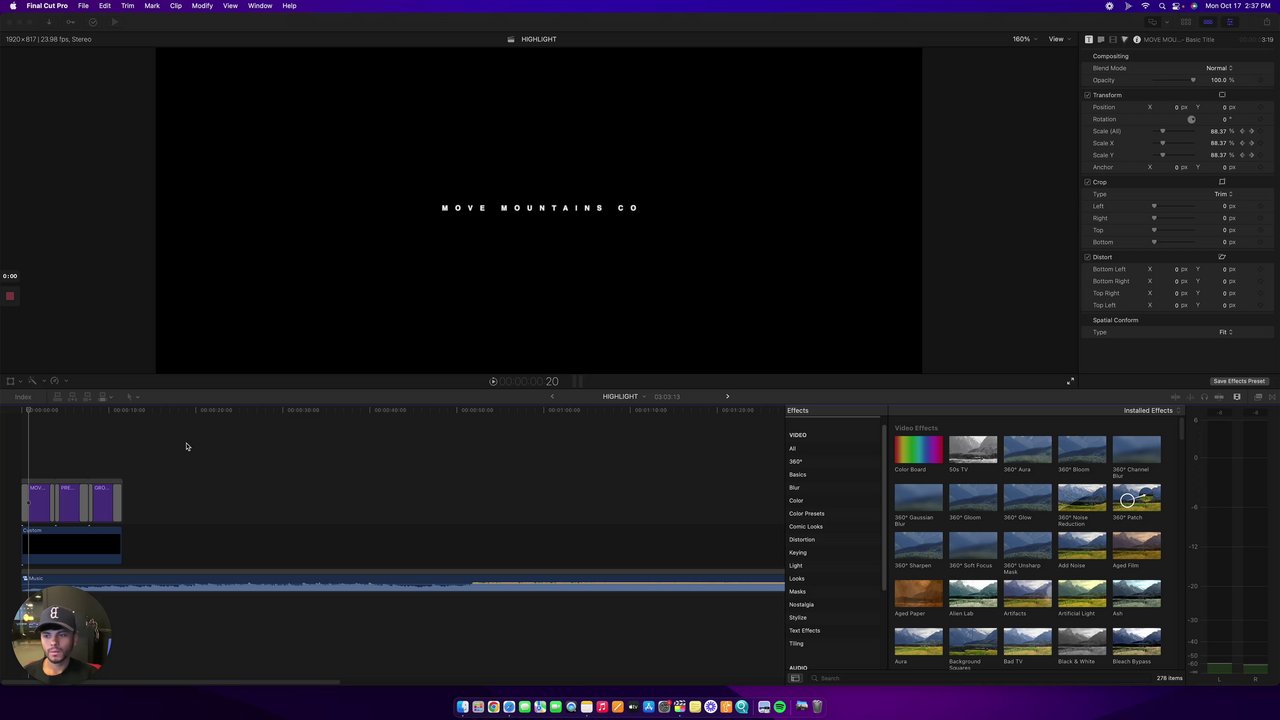The width and height of the screenshot is (1280, 720).
Task: Click the Distort on-screen controls icon
Action: [1222, 257]
